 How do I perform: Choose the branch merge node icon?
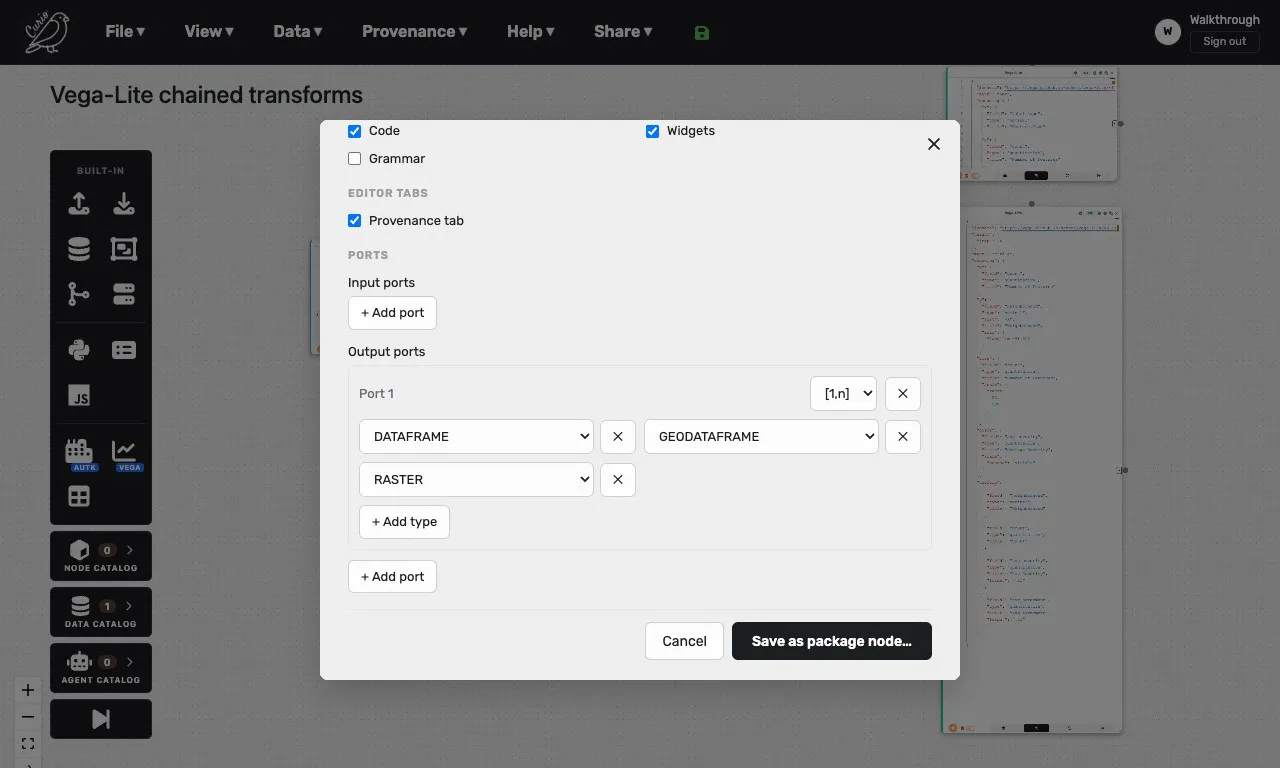click(79, 294)
